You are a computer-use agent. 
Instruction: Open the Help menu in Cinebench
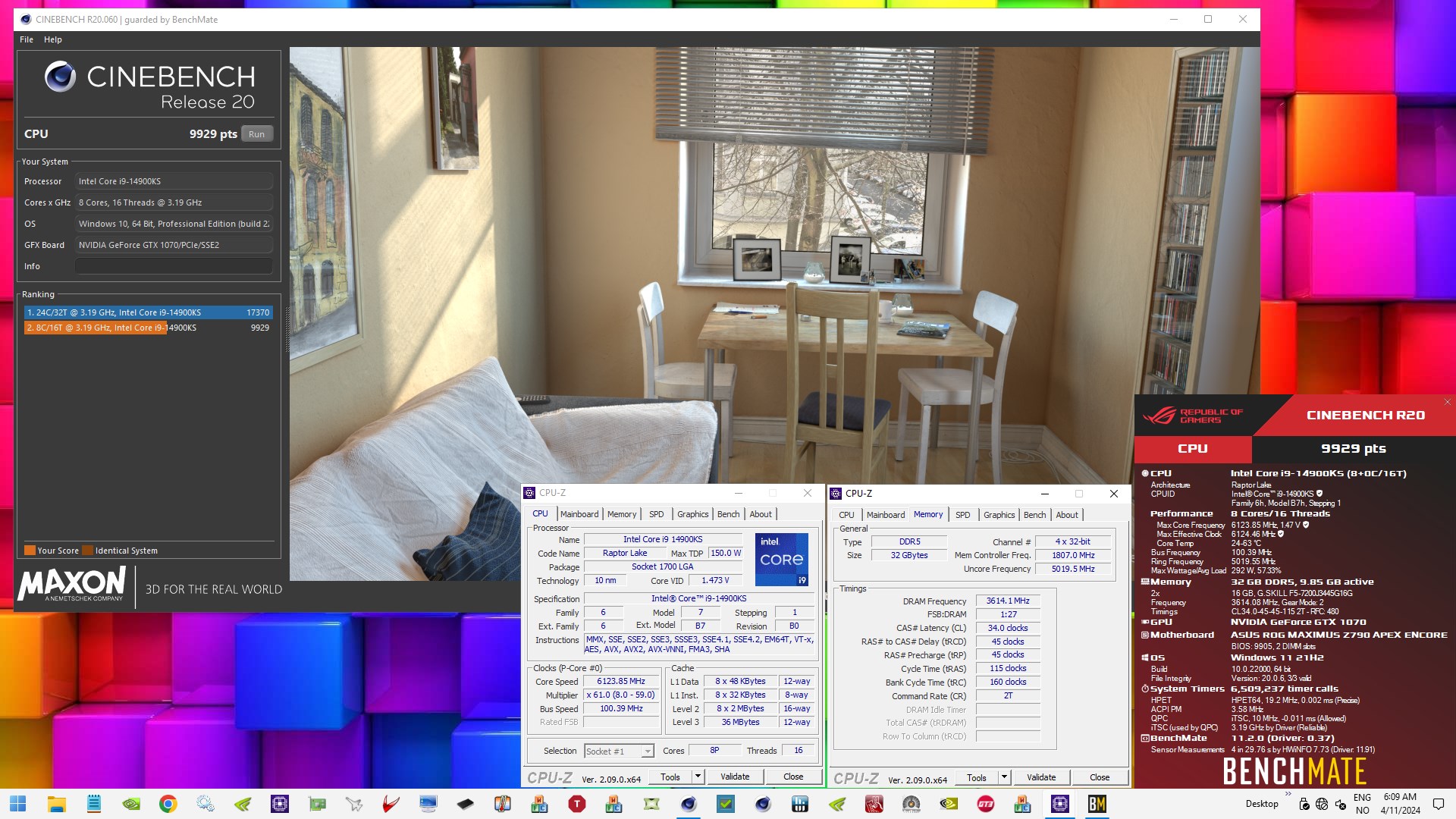point(53,39)
